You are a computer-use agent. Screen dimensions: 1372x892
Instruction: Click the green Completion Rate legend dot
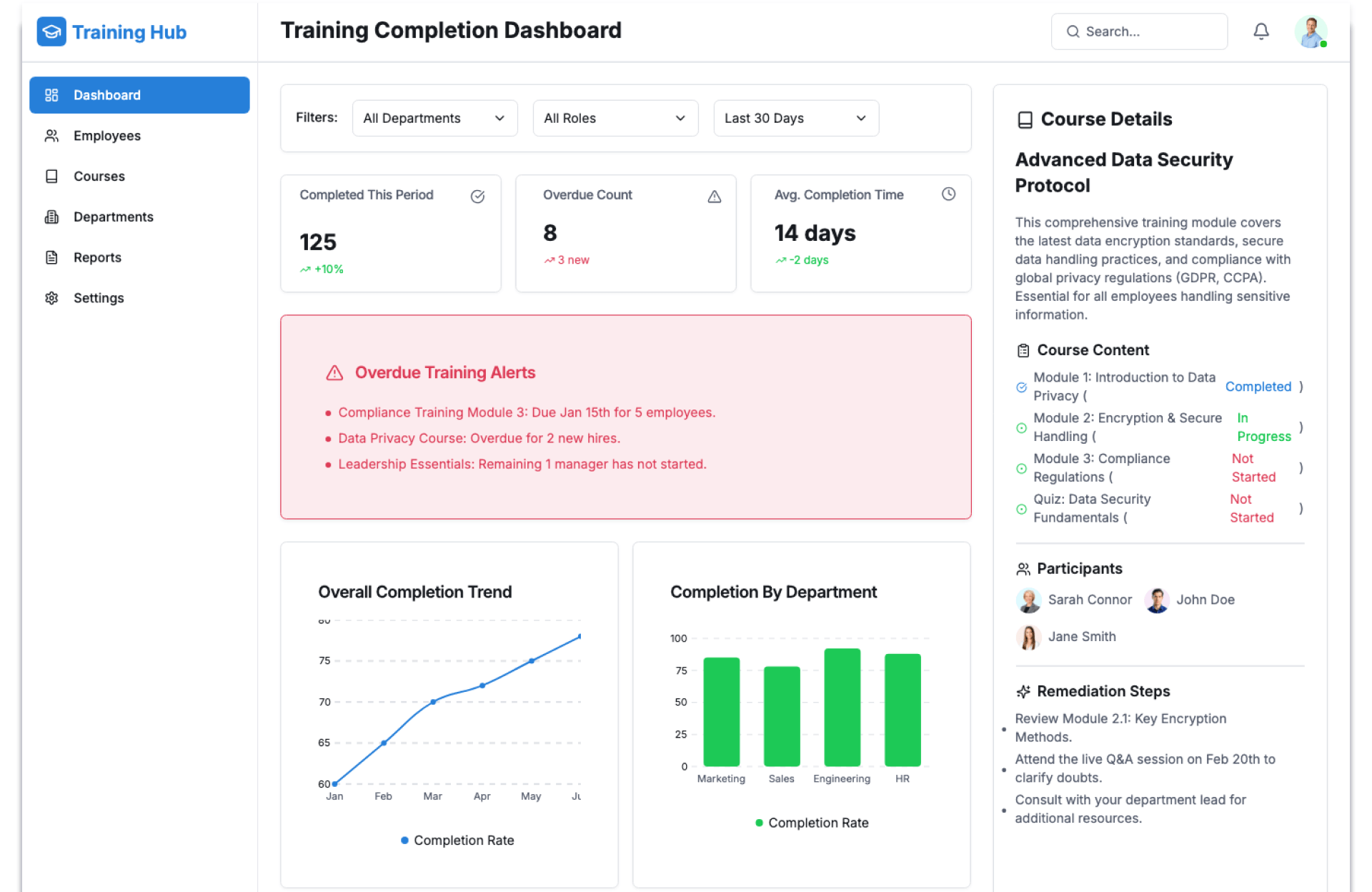759,823
